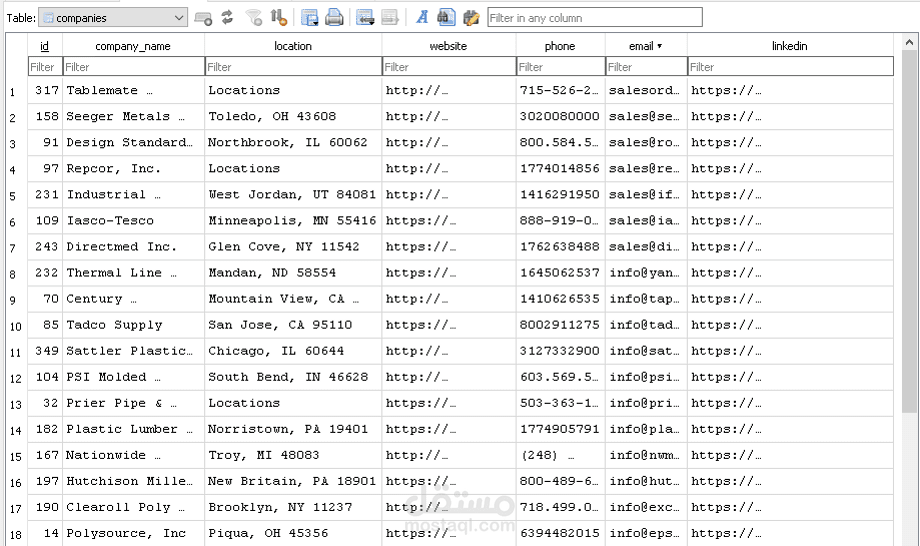This screenshot has height=546, width=920.
Task: Select the 'Minneapolis, MN 55416' cell
Action: click(x=293, y=221)
